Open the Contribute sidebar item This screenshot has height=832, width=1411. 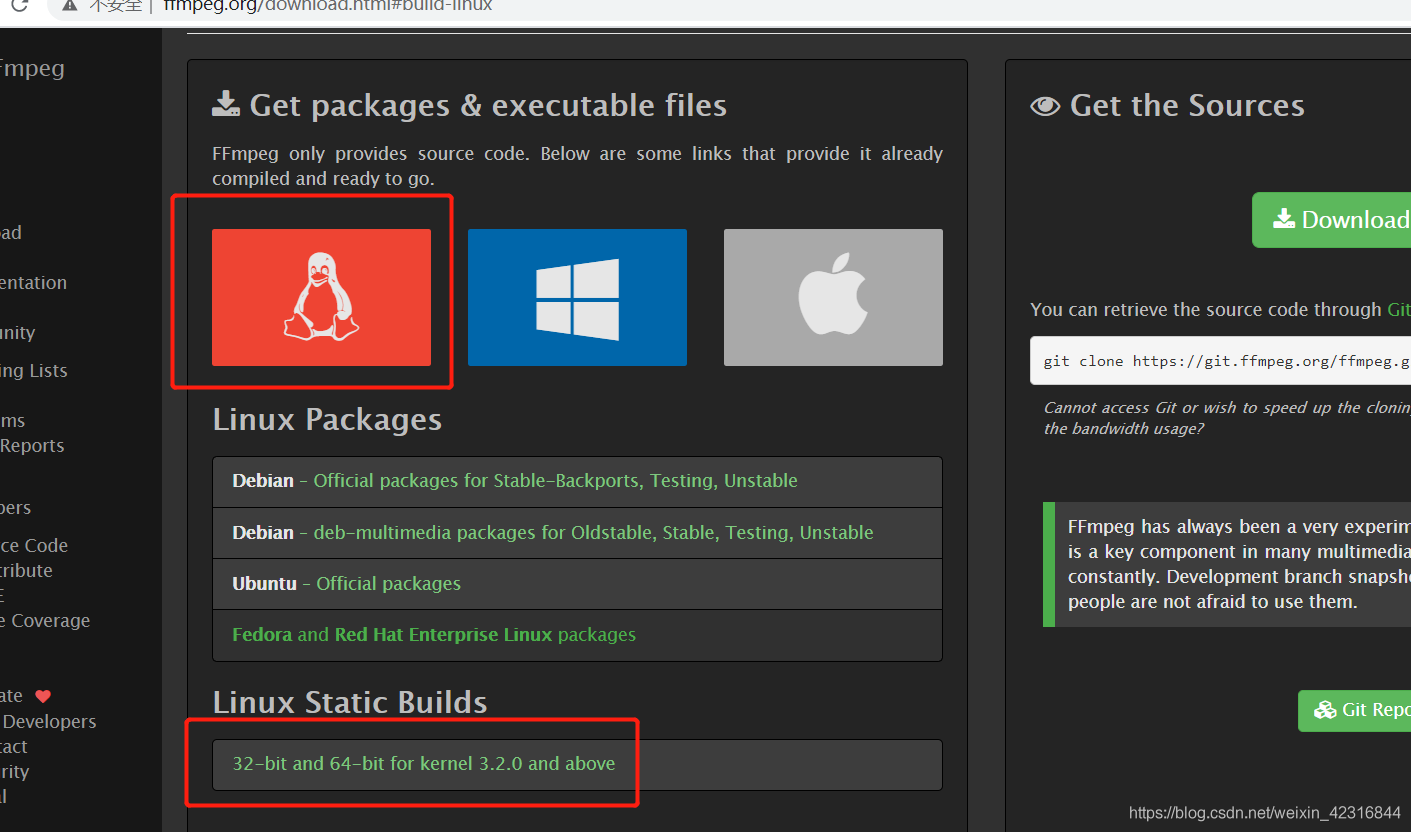click(x=26, y=571)
